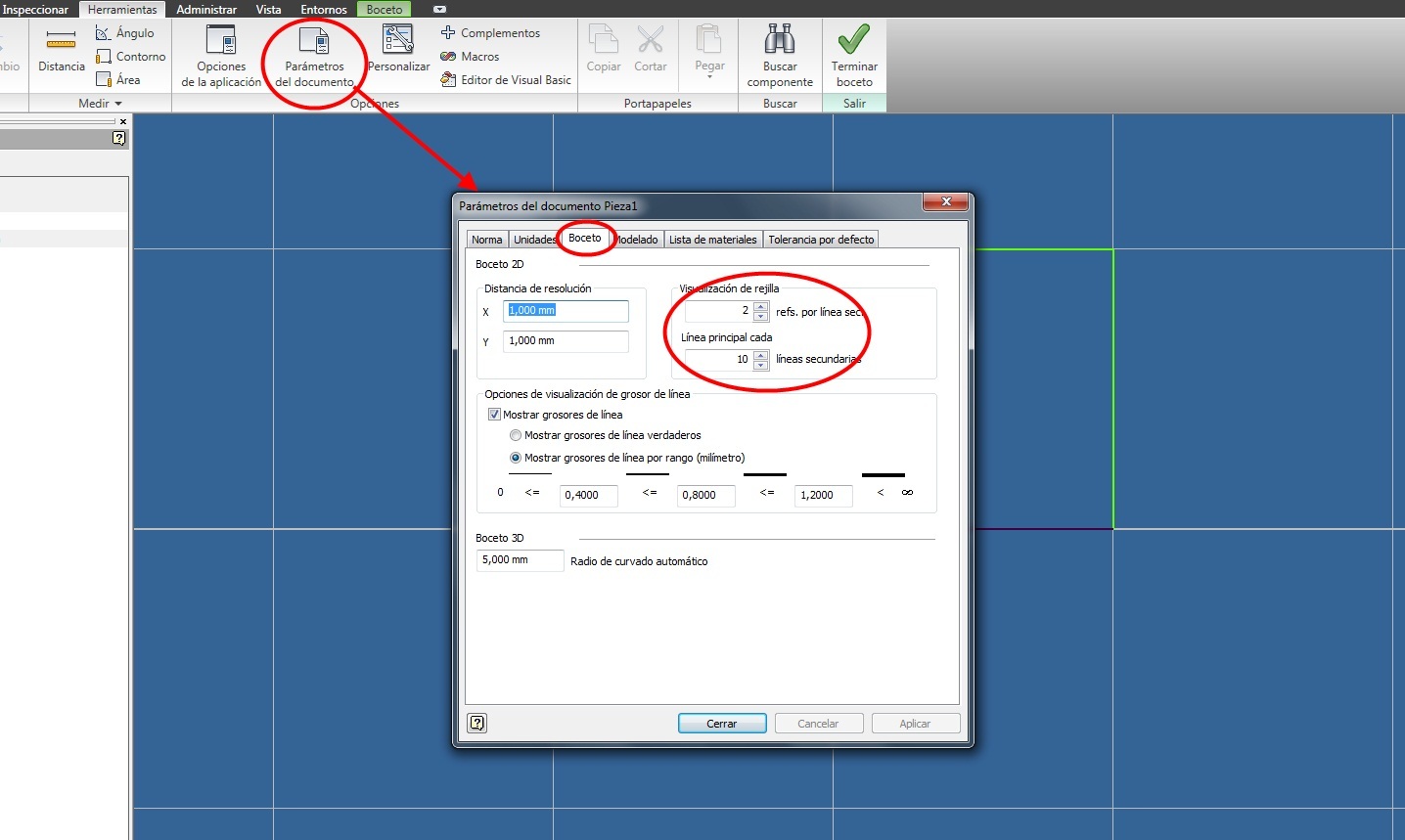1405x840 pixels.
Task: Click the 0,8000 line thickness field
Action: (x=706, y=495)
